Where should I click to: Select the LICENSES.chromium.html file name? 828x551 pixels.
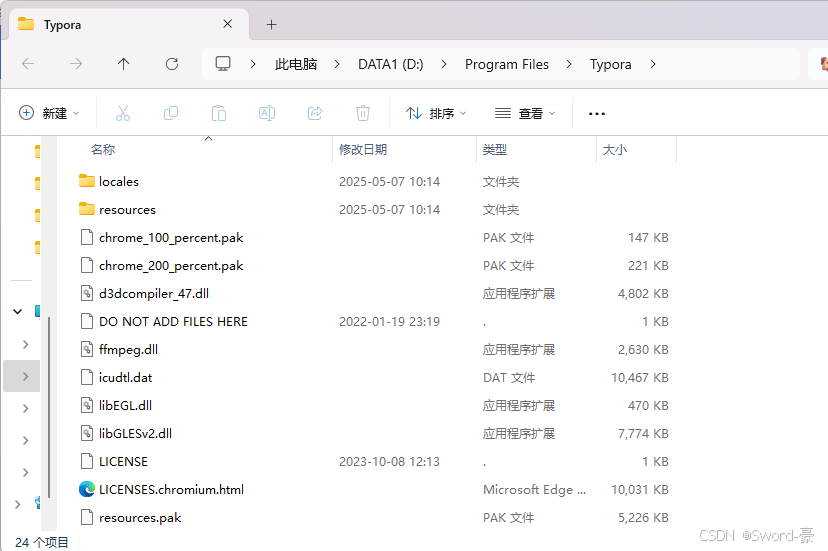pos(172,489)
